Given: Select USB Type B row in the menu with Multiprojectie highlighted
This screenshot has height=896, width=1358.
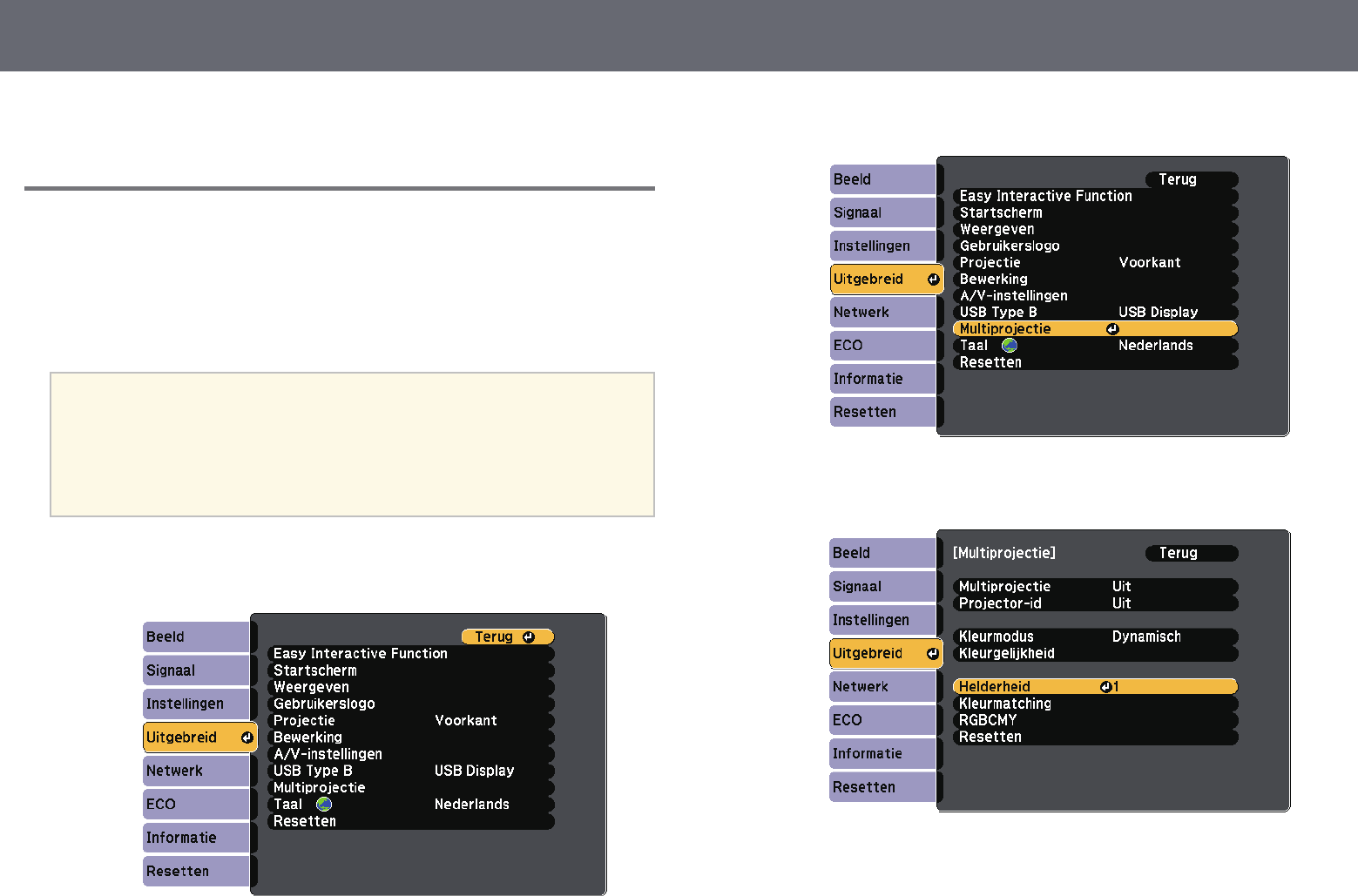Looking at the screenshot, I should 1096,312.
